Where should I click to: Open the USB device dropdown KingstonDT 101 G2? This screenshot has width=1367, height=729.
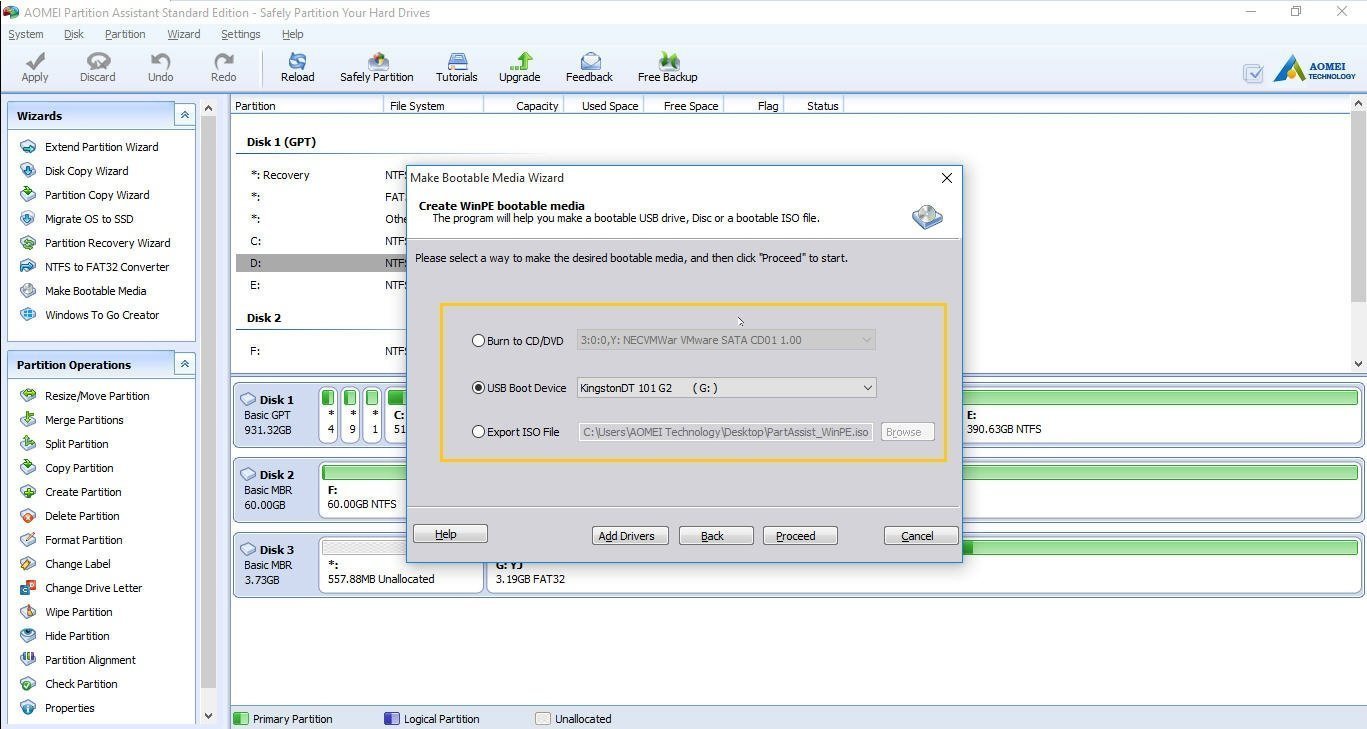(x=726, y=388)
